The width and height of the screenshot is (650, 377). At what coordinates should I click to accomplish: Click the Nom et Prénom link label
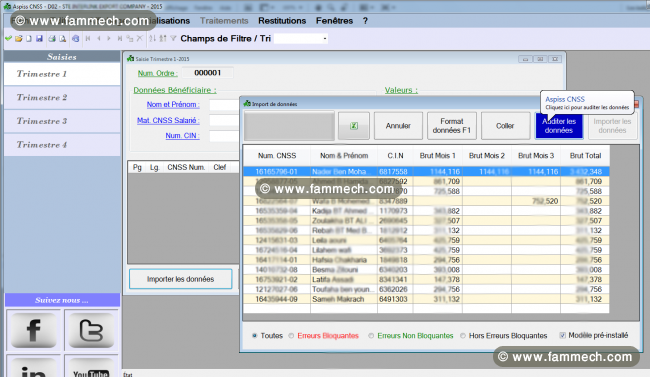173,105
